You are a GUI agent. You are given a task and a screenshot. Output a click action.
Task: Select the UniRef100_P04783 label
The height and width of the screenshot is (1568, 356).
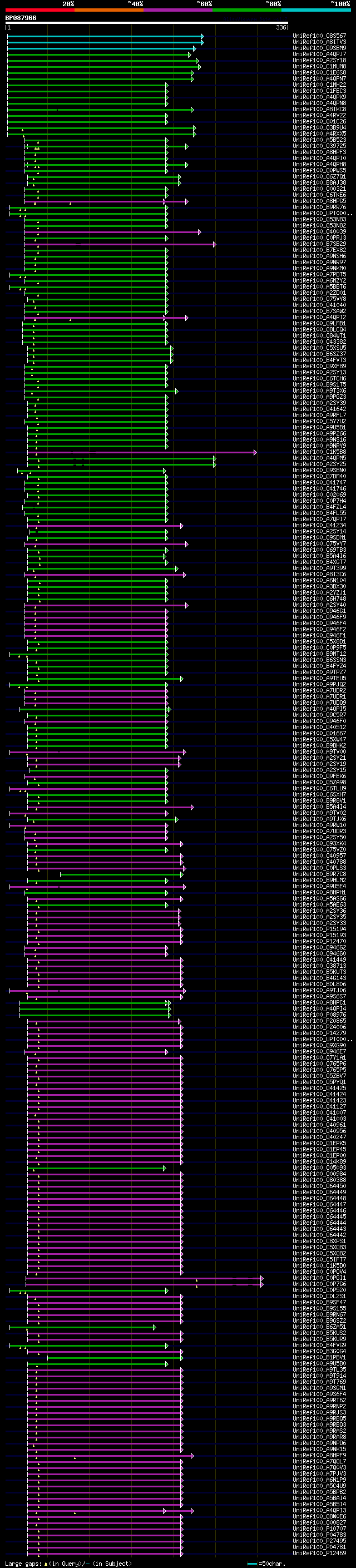(x=319, y=1535)
